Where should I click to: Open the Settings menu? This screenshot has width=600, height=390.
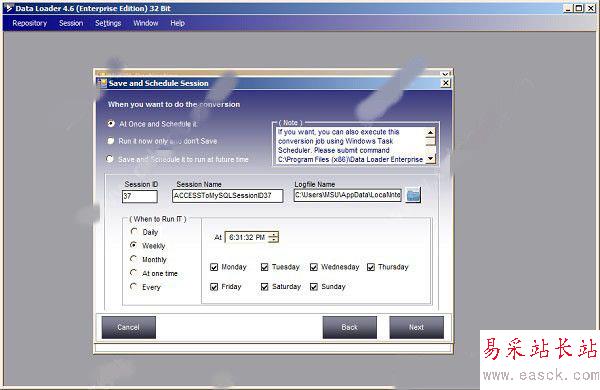coord(108,23)
